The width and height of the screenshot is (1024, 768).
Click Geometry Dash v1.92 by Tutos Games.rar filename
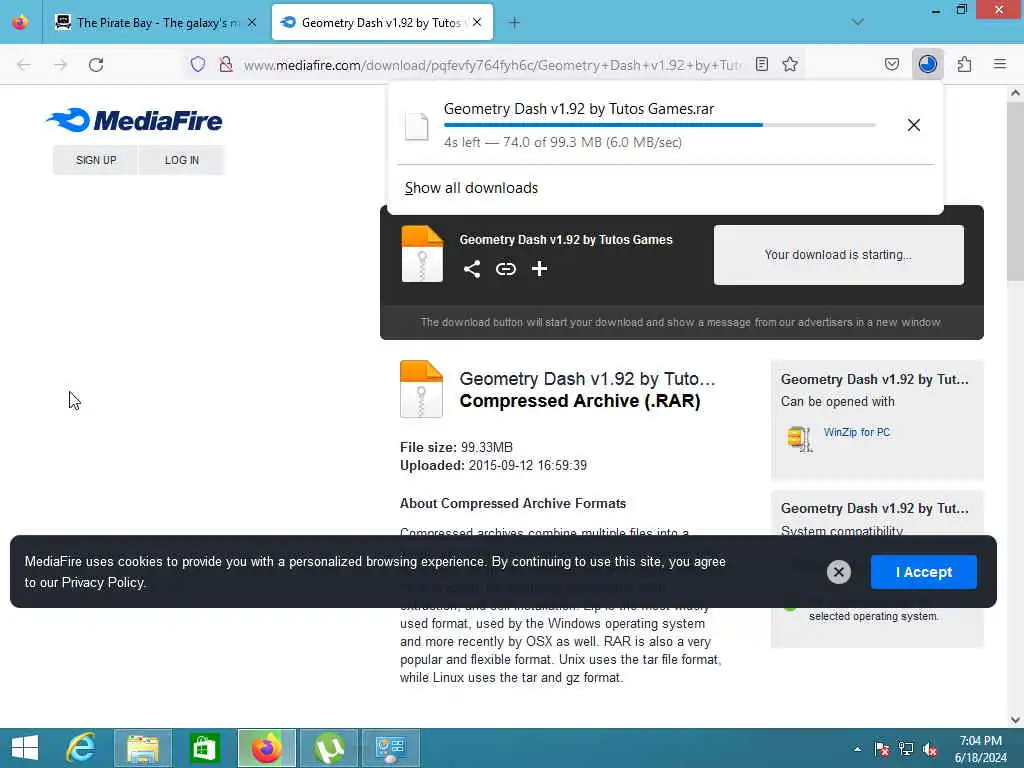(579, 109)
